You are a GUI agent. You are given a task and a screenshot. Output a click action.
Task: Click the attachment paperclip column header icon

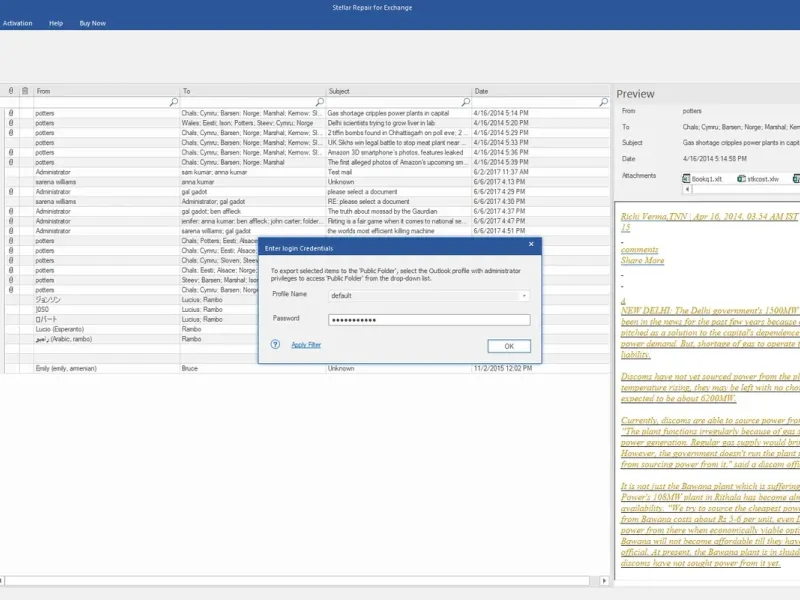tap(11, 91)
